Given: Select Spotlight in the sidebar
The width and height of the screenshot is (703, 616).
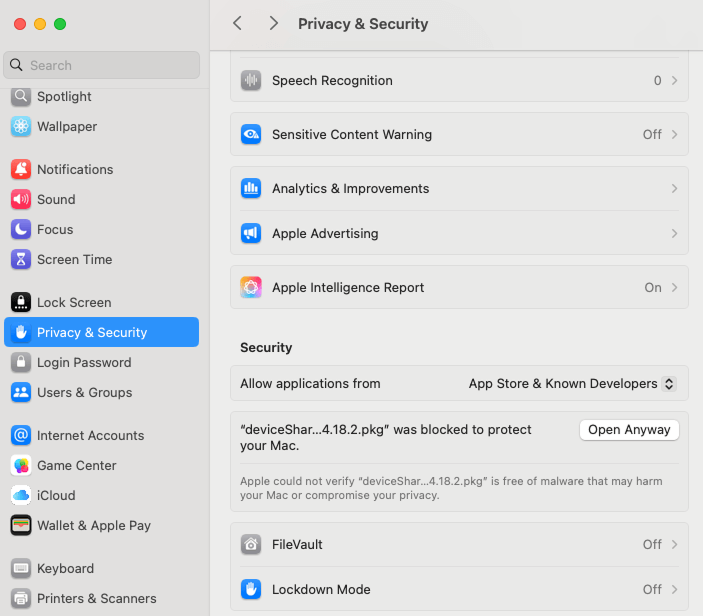Looking at the screenshot, I should 101,96.
